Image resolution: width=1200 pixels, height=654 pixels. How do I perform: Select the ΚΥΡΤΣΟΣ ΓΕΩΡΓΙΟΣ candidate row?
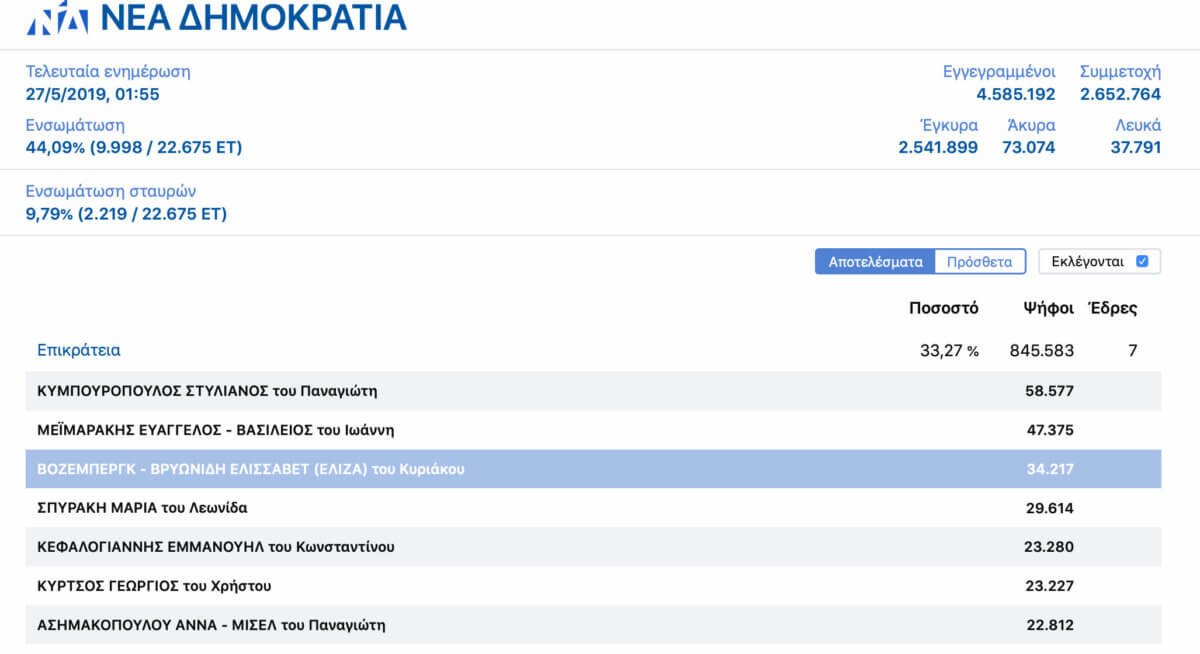point(594,586)
